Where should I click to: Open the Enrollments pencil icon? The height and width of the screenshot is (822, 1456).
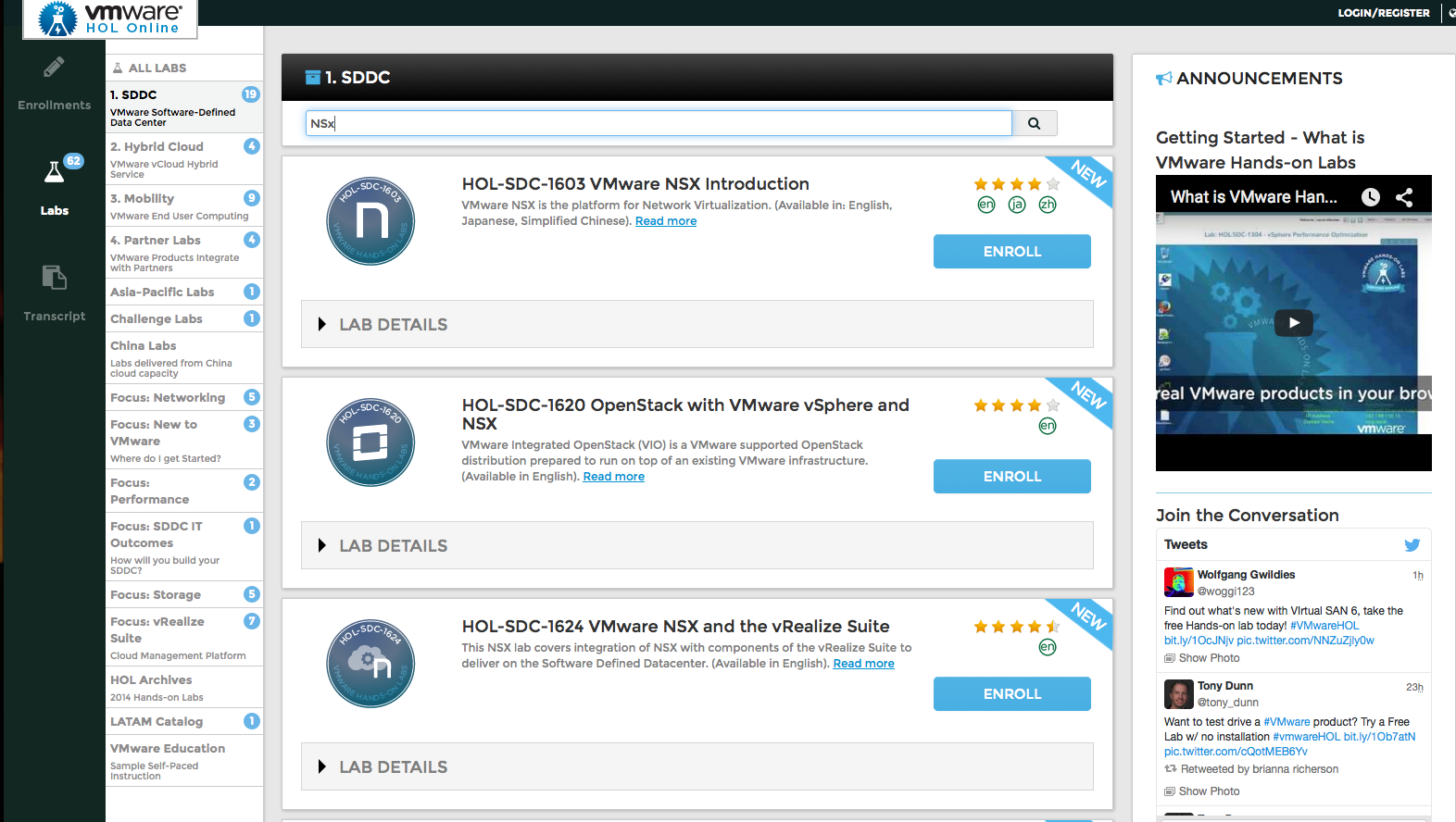pyautogui.click(x=54, y=67)
